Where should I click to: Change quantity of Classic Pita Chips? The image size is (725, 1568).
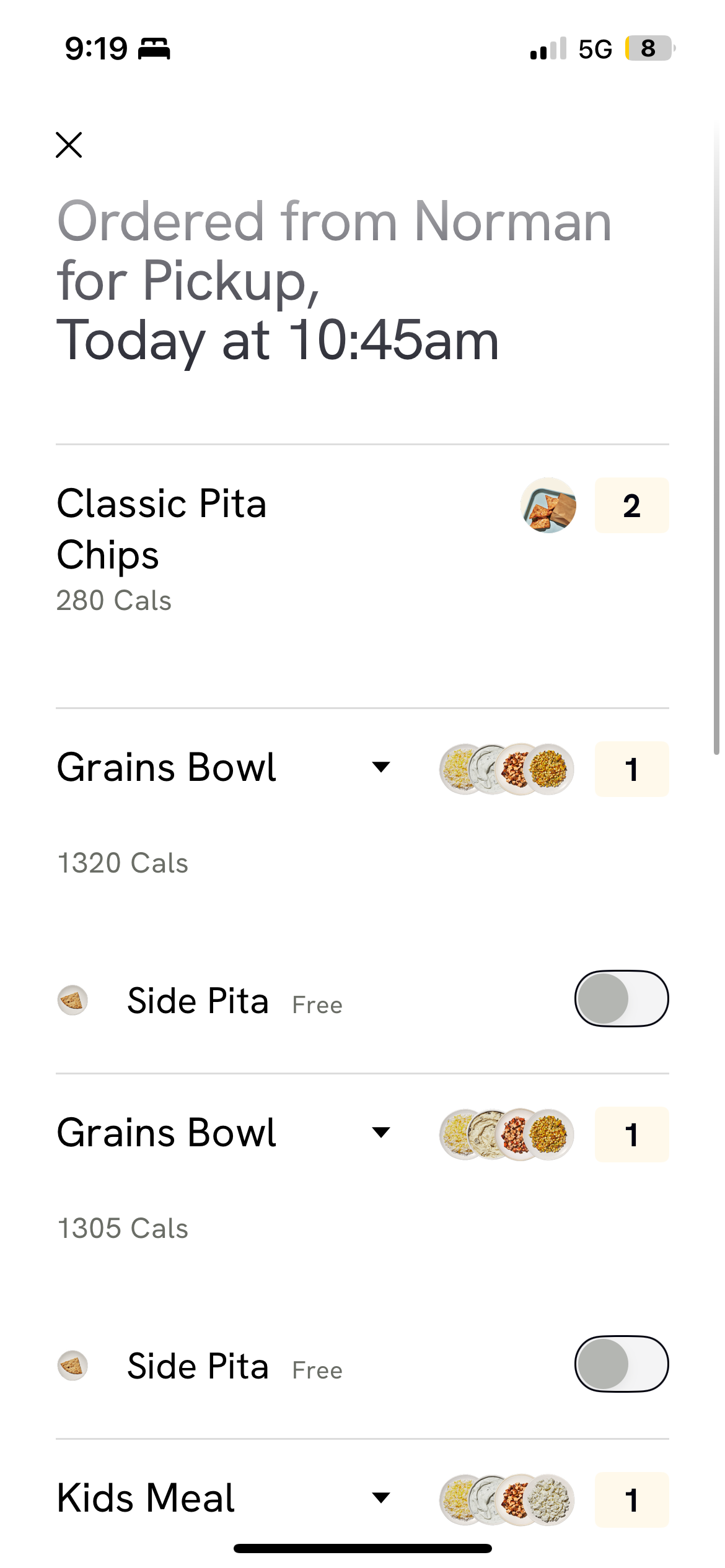coord(631,505)
